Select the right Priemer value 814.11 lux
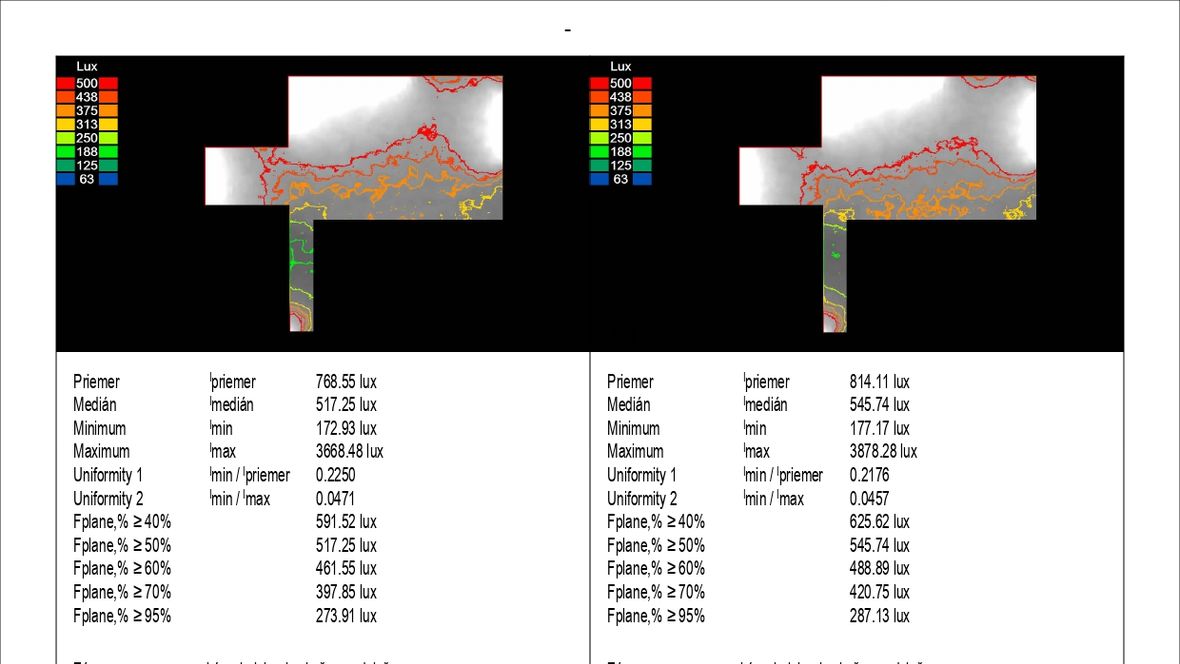Screen dimensions: 1180x664 [880, 382]
